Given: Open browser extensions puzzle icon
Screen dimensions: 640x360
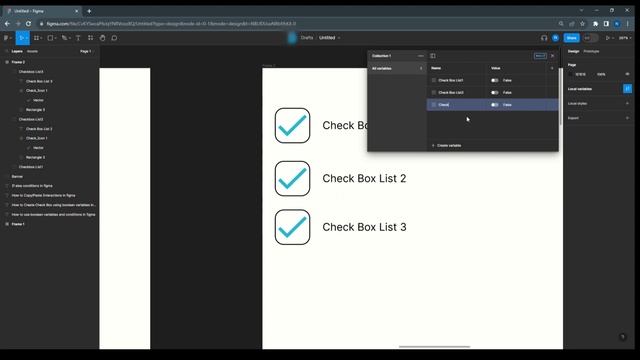Looking at the screenshot, I should [596, 24].
